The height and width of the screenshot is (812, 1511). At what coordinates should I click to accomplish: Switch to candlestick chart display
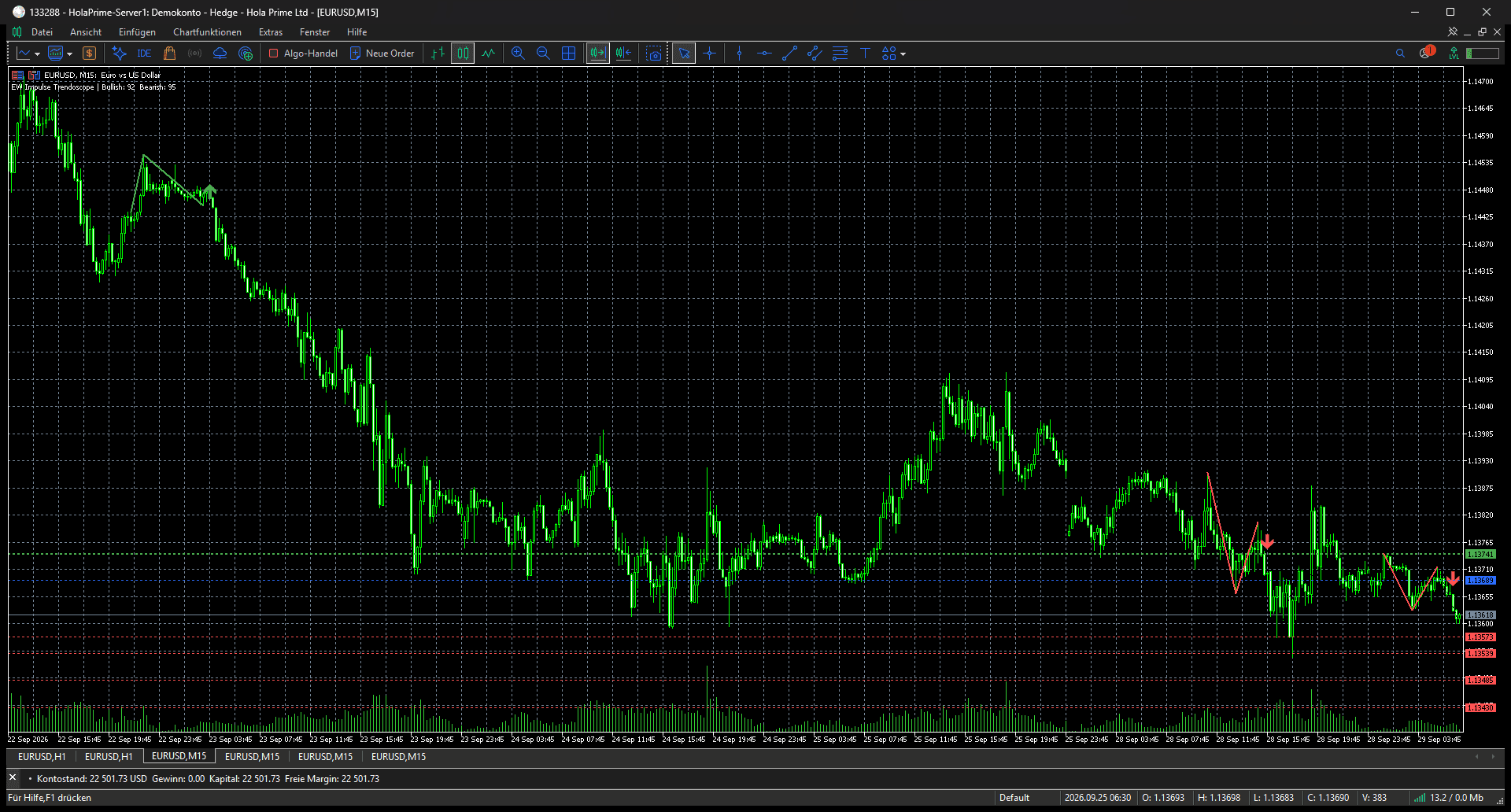(463, 54)
